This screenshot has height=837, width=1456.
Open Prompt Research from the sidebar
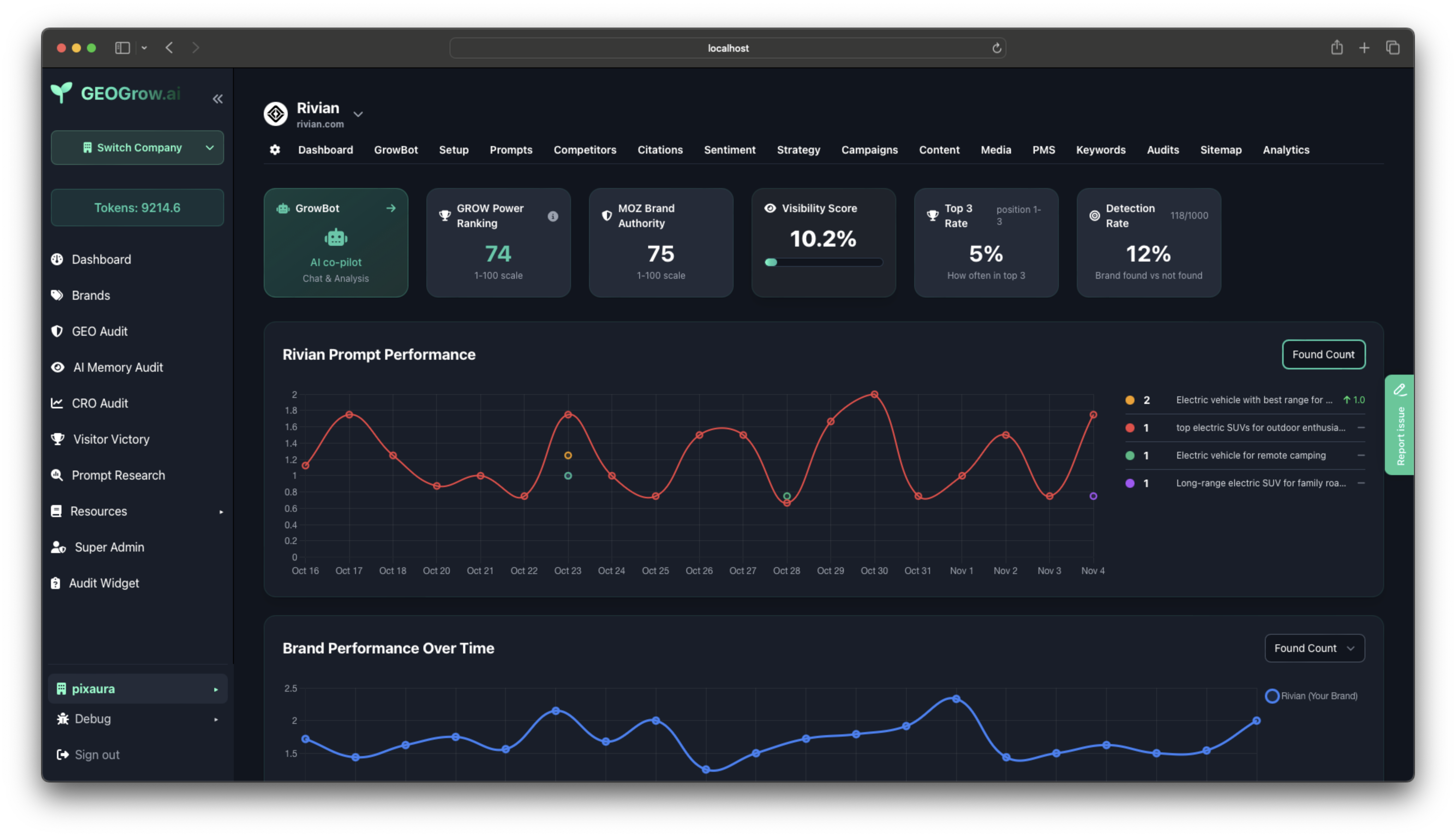118,475
